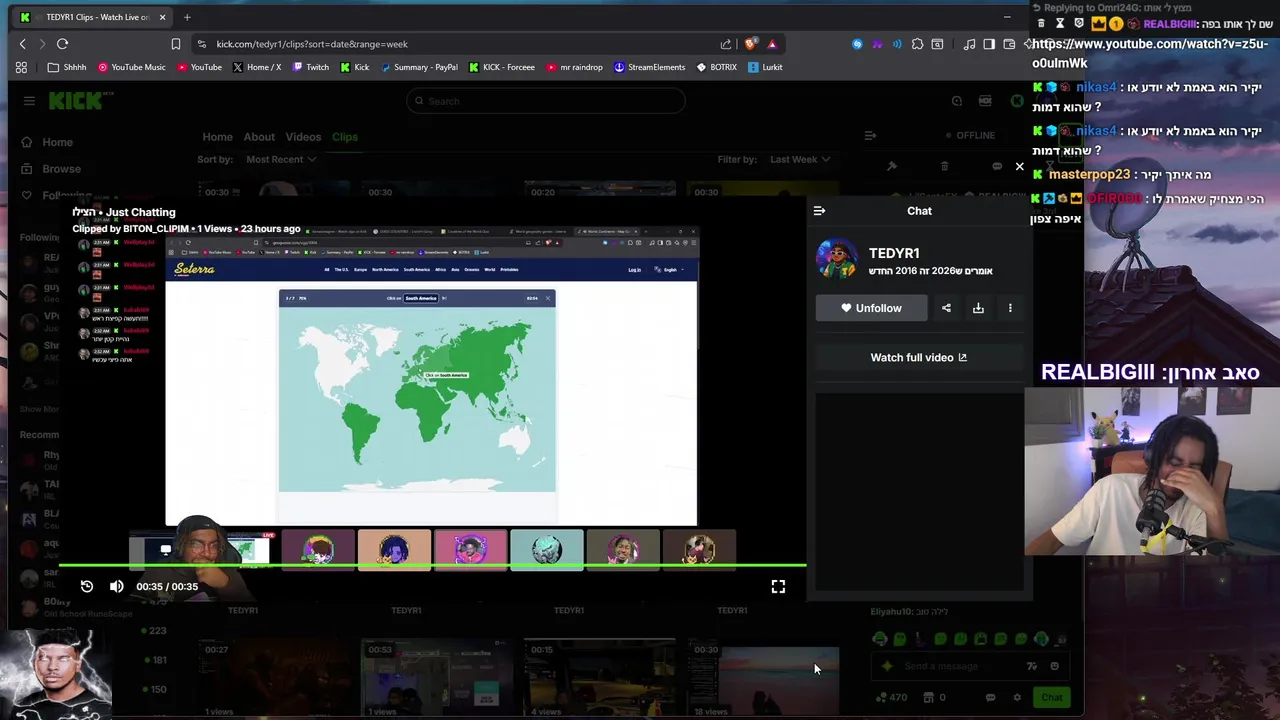Image resolution: width=1280 pixels, height=720 pixels.
Task: Go back in the browser
Action: pos(23,44)
